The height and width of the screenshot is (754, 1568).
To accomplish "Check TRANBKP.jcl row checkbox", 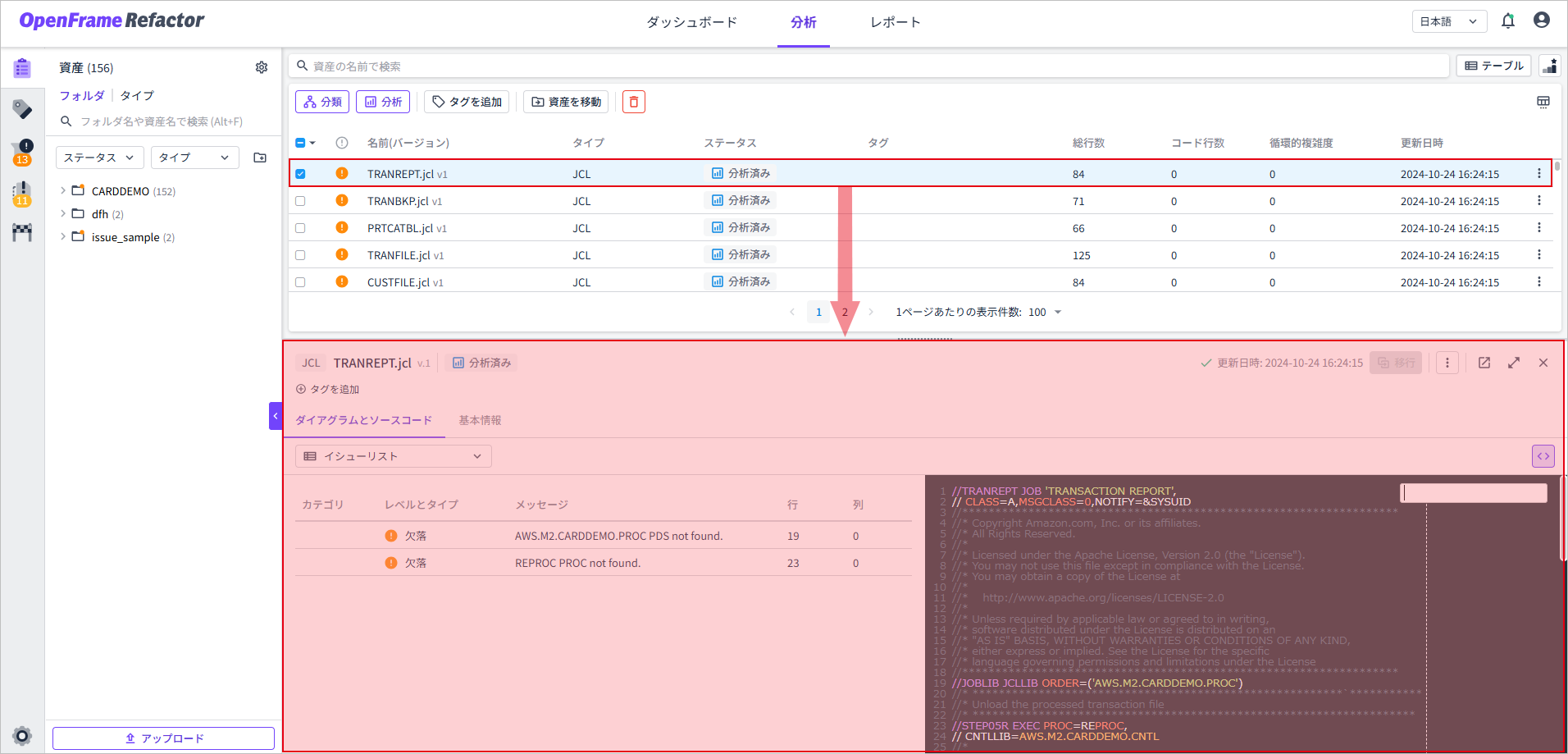I will click(x=300, y=201).
